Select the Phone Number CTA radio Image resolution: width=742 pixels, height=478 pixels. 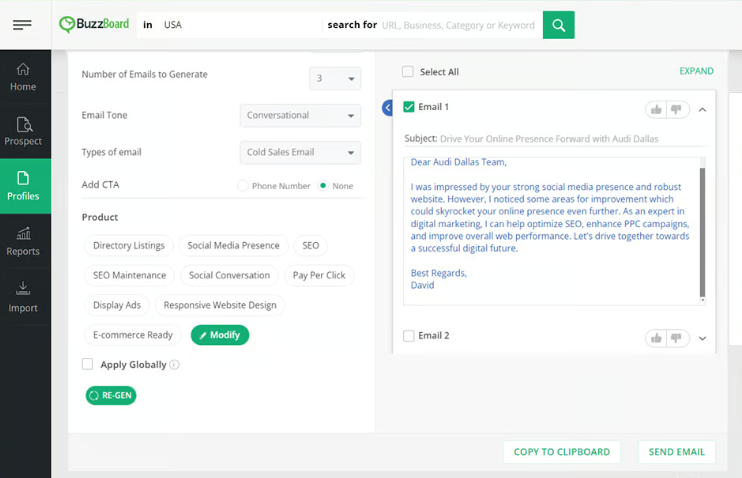click(x=243, y=186)
